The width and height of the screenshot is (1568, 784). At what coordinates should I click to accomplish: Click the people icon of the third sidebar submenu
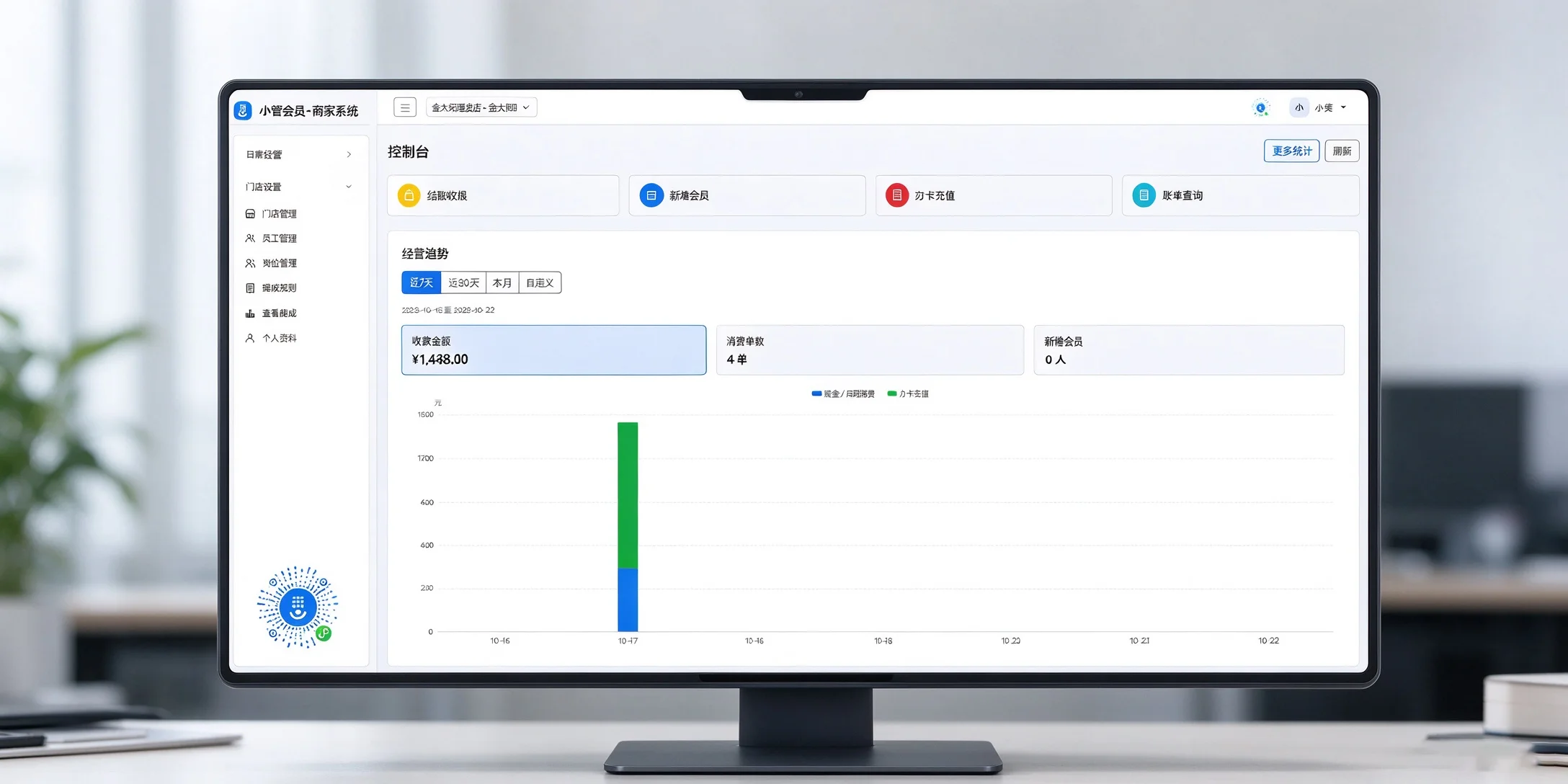tap(250, 263)
